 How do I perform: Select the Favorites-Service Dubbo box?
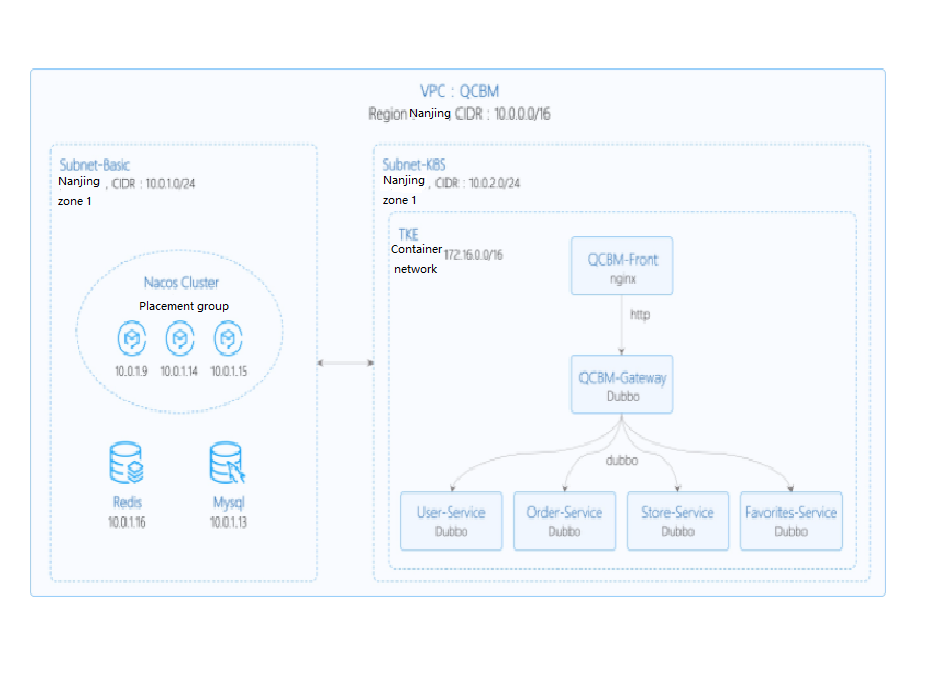coord(791,521)
